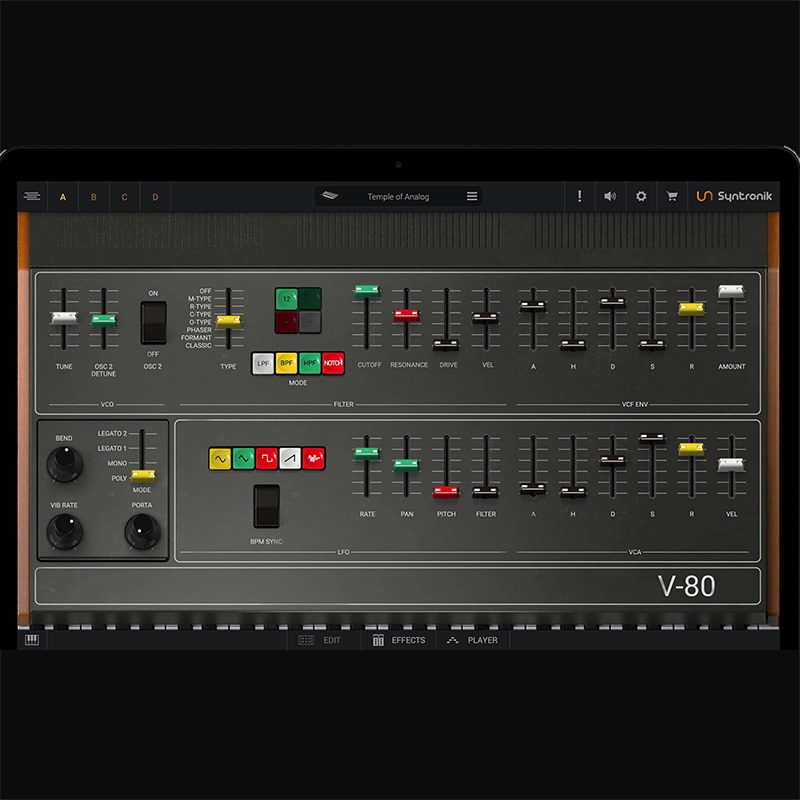Click the panic exclamation mark icon
Screen dimensions: 800x800
pyautogui.click(x=580, y=196)
